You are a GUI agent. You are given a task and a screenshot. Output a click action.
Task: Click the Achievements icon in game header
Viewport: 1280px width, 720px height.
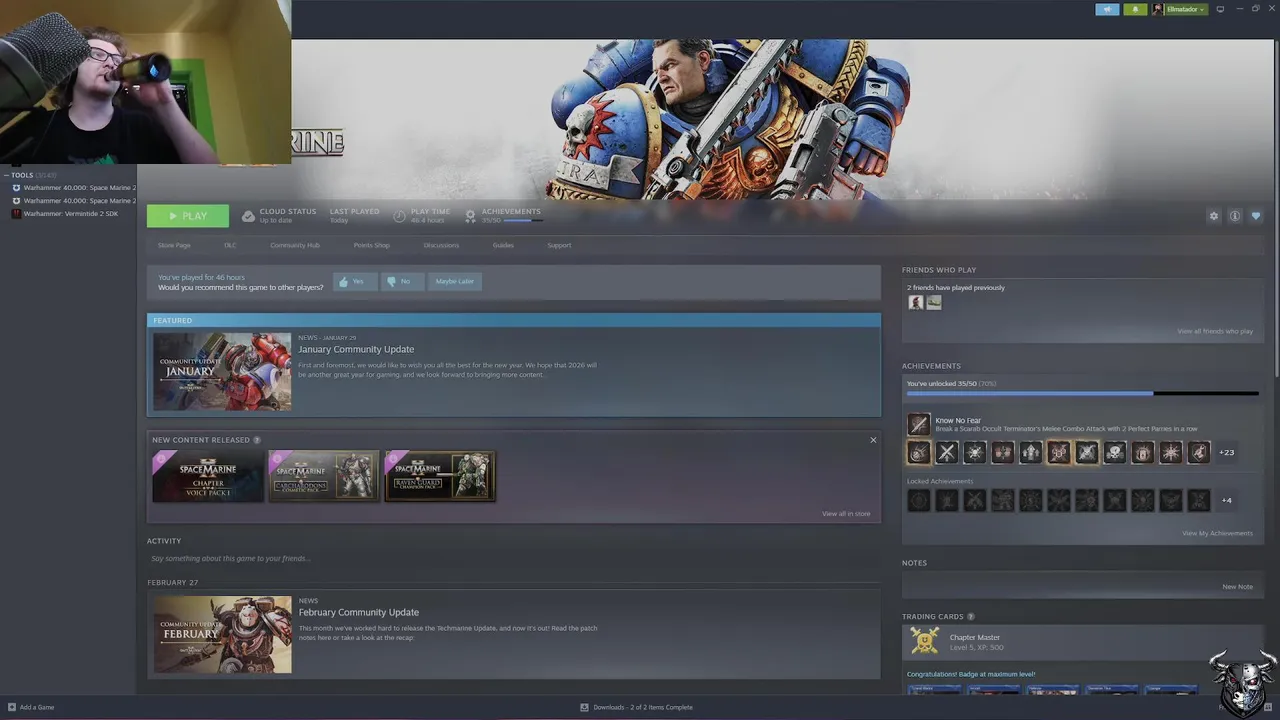pyautogui.click(x=471, y=216)
